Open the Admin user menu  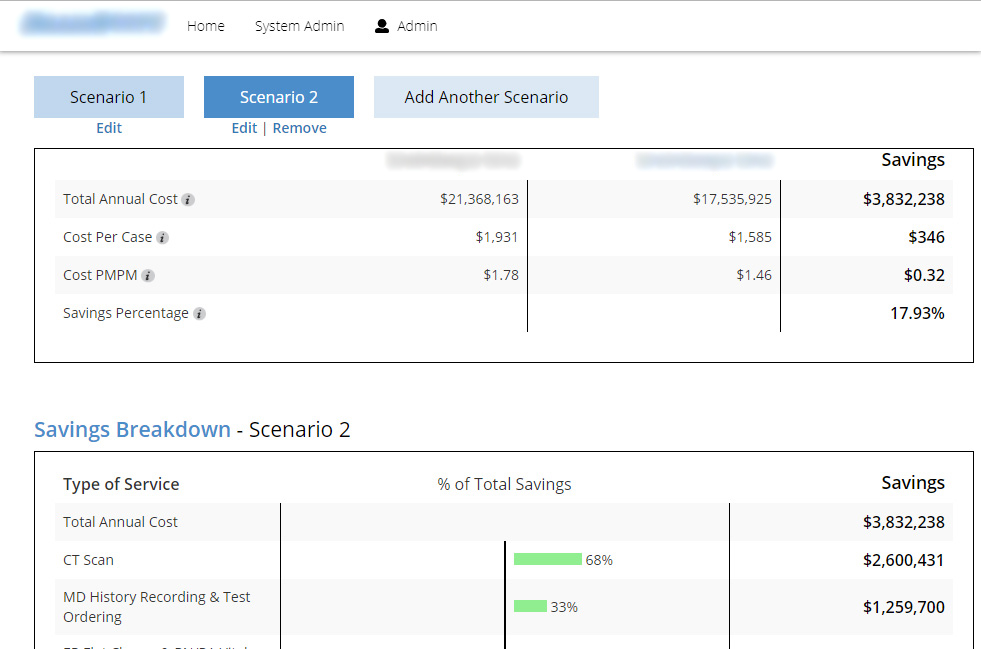(x=417, y=26)
